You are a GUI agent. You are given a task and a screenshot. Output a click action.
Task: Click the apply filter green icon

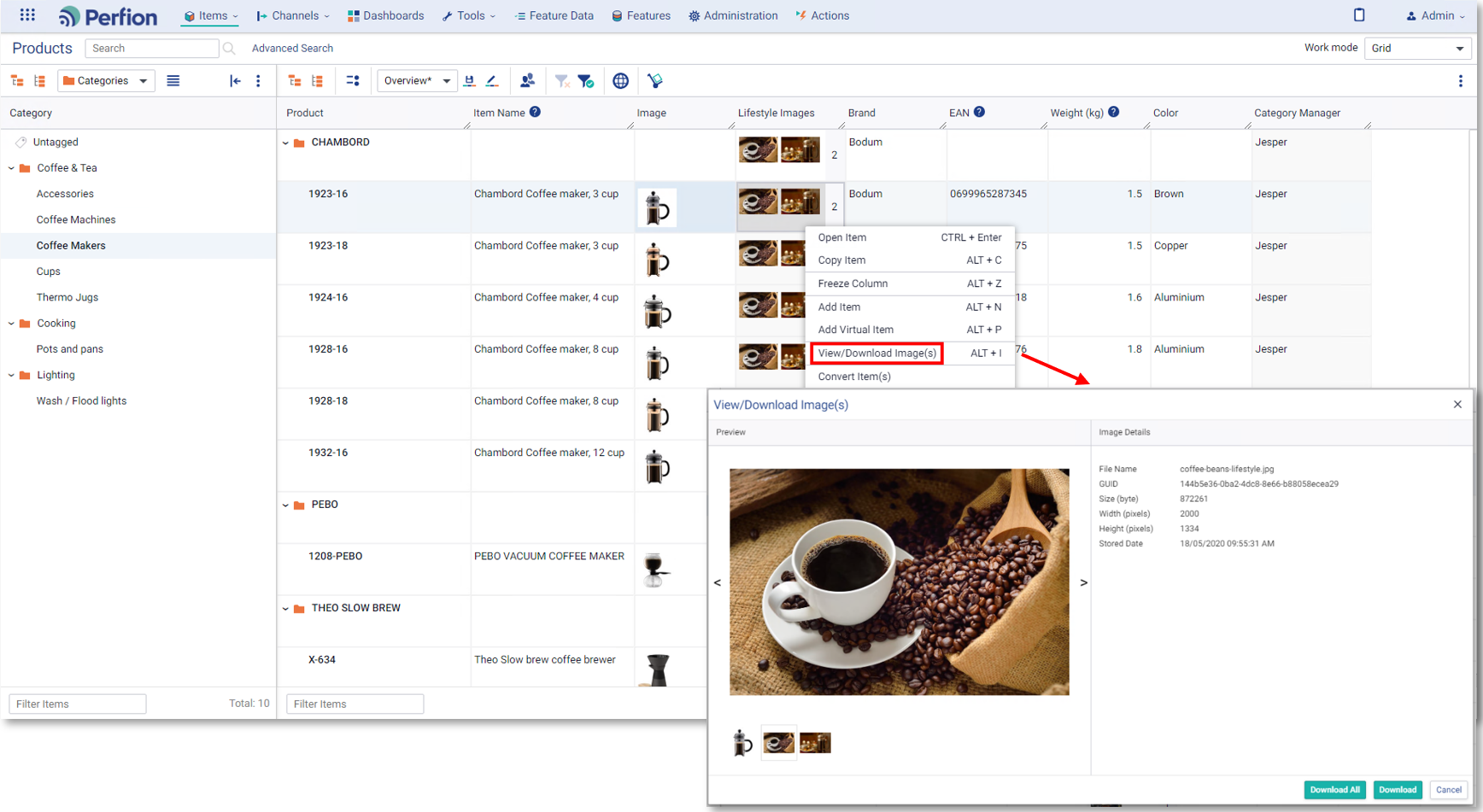586,81
